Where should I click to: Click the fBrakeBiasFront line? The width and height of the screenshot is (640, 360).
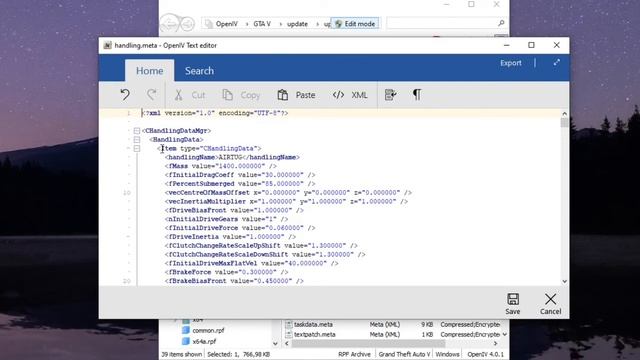[x=234, y=281]
